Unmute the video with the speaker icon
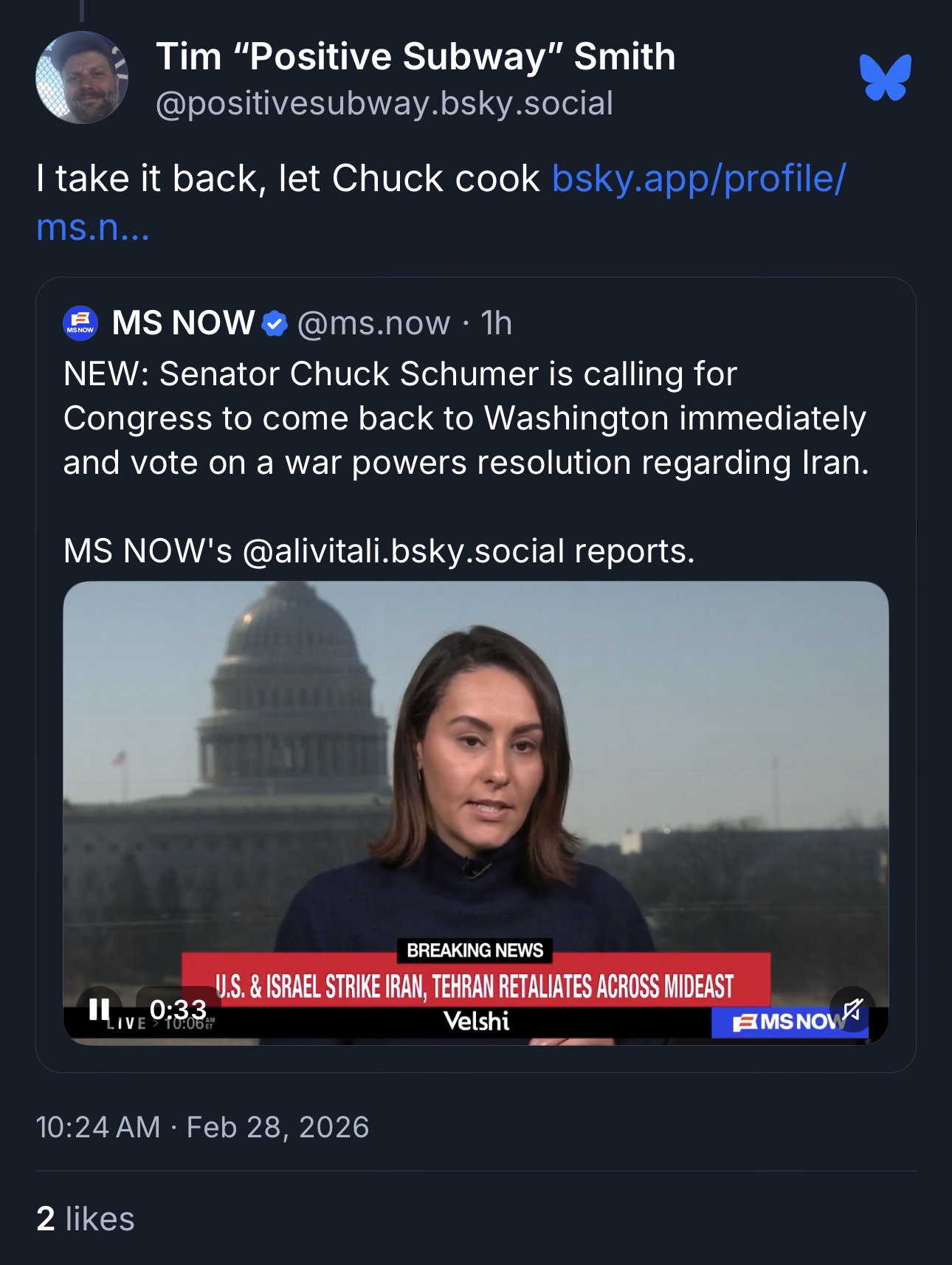This screenshot has height=1265, width=952. click(x=852, y=1009)
